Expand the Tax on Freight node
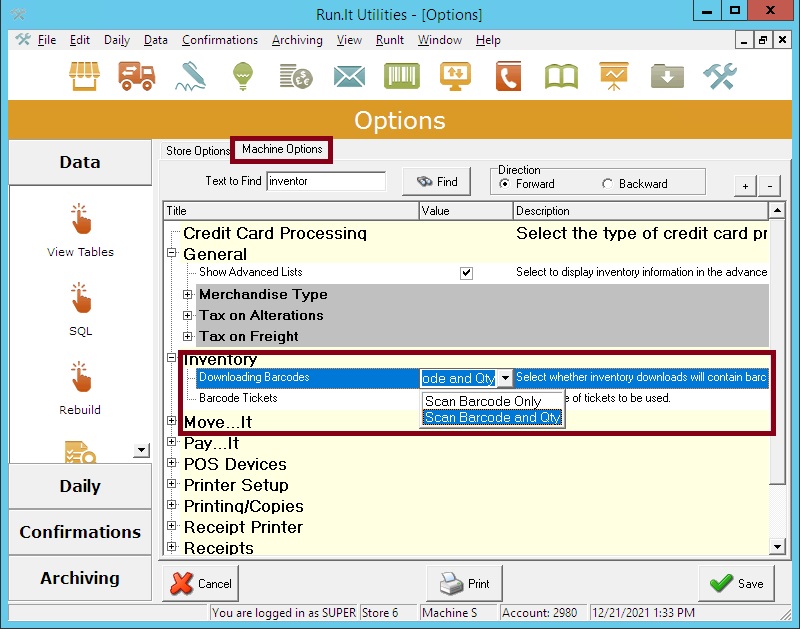The image size is (800, 629). [x=188, y=336]
